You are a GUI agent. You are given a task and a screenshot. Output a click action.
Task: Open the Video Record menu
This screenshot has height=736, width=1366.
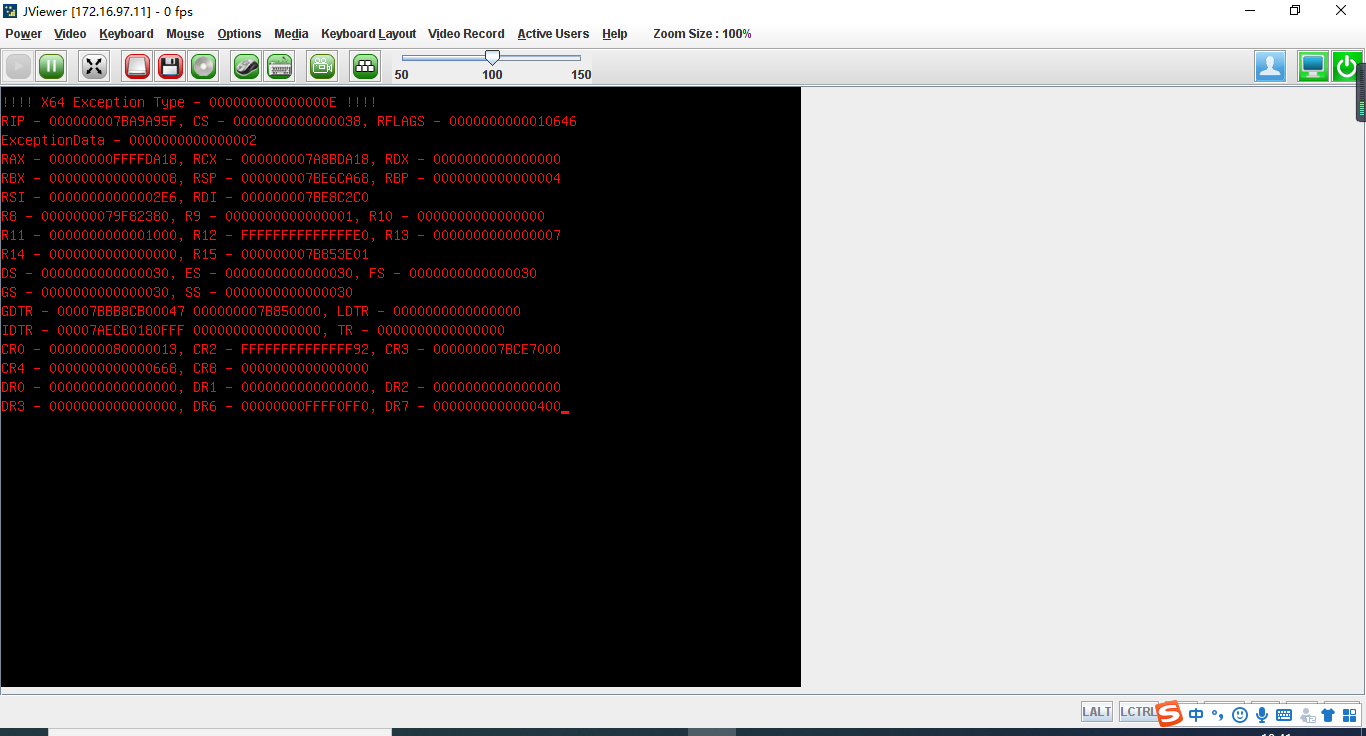(466, 34)
